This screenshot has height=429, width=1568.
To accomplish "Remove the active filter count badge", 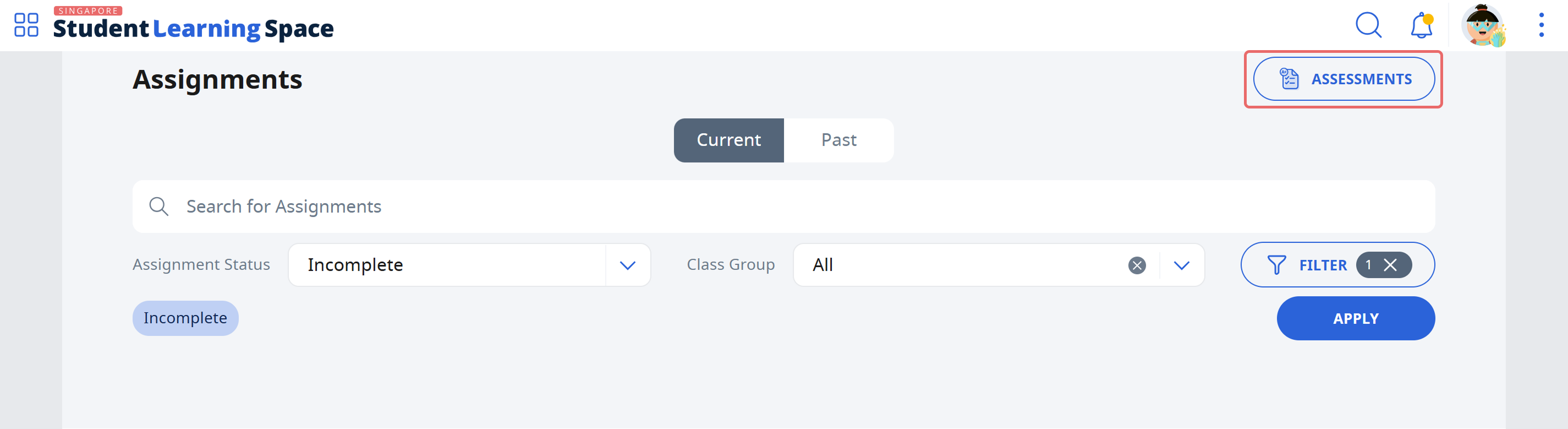I will tap(1390, 265).
